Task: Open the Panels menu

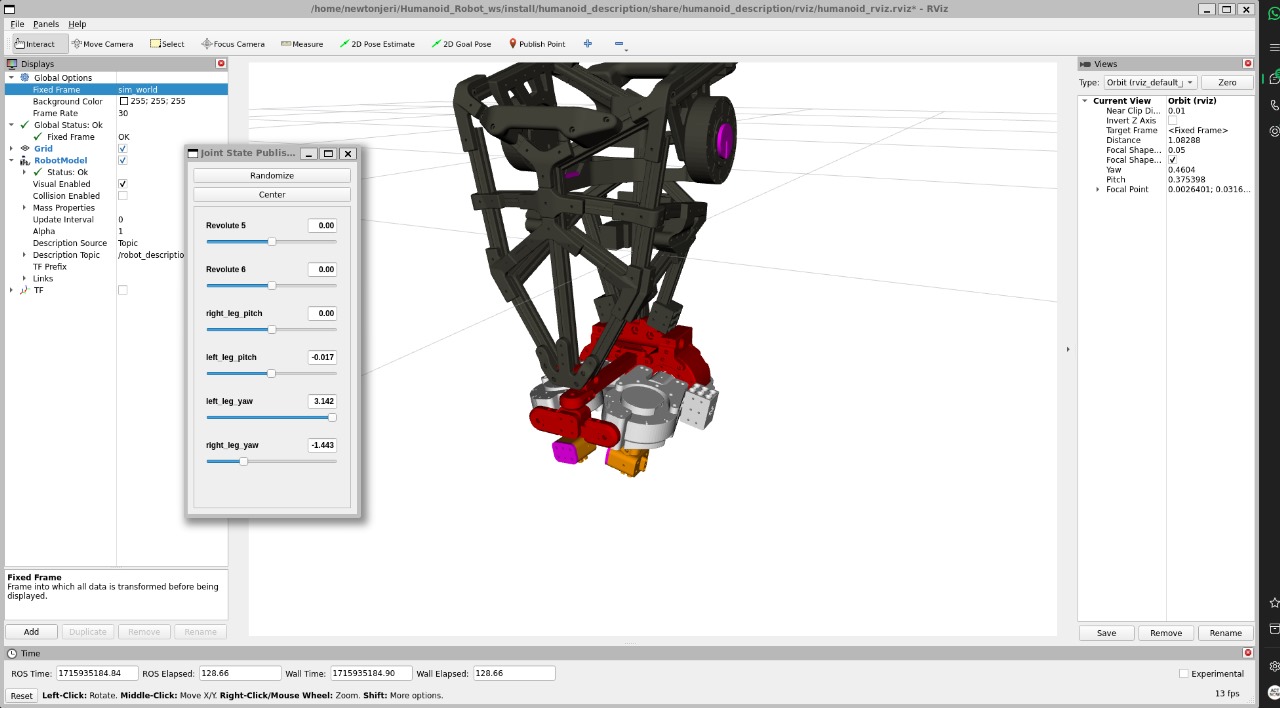Action: pos(46,24)
